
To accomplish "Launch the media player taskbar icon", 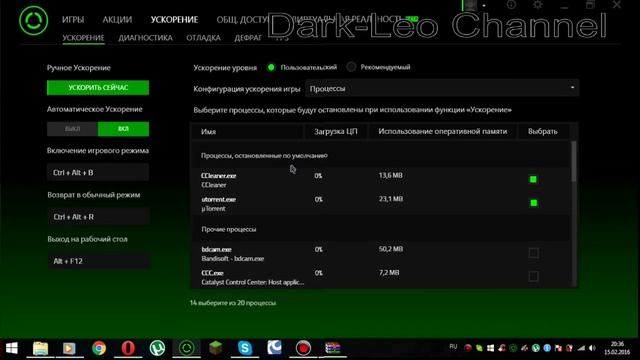I will (69, 348).
